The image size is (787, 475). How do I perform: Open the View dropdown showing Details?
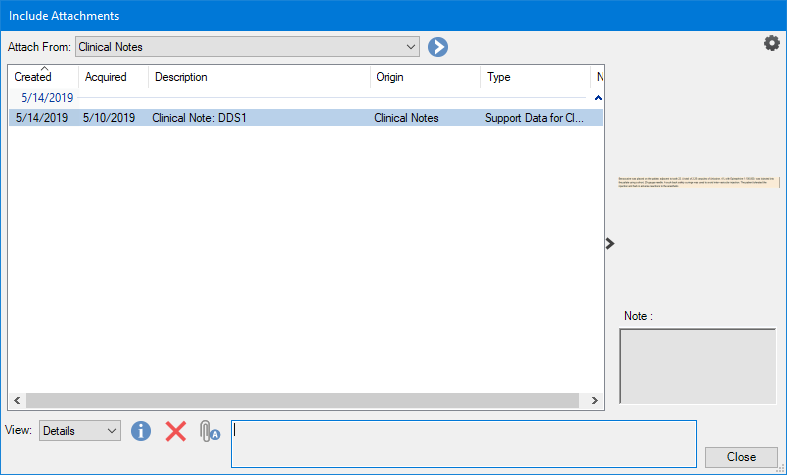coord(79,430)
